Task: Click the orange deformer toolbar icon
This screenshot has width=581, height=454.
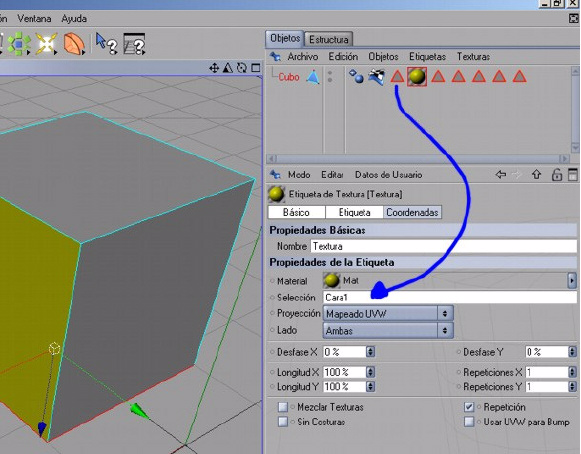Action: 74,44
